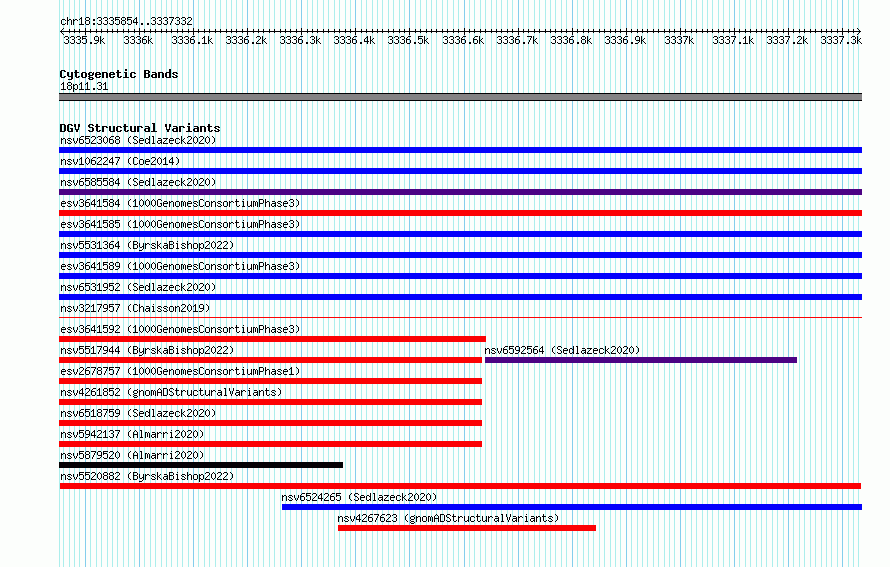Click the 3336.8k ruler tick label

(571, 40)
